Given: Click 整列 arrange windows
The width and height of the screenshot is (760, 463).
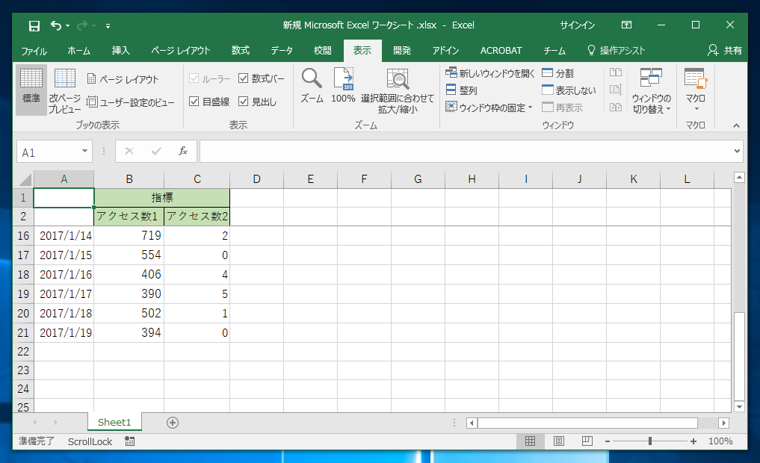Looking at the screenshot, I should [461, 90].
